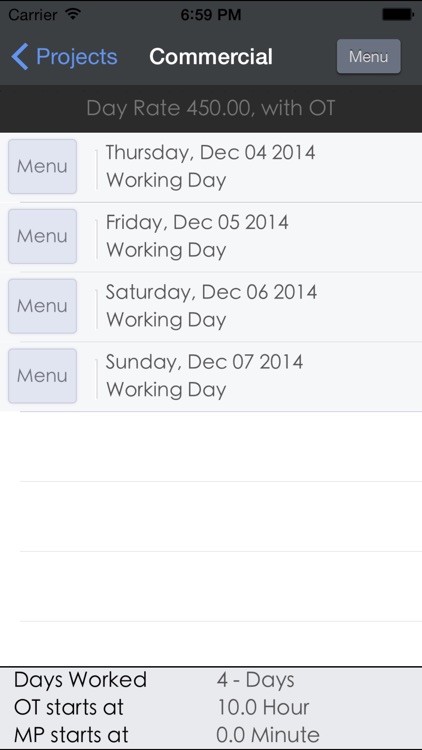This screenshot has height=750, width=422.
Task: Open Menu for Friday, Dec 05 2014
Action: (43, 236)
